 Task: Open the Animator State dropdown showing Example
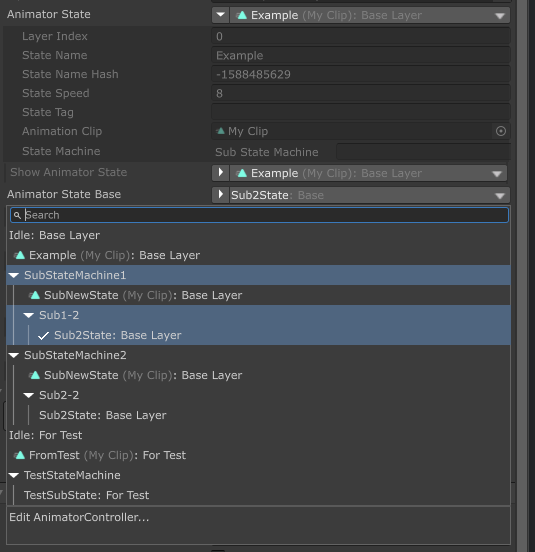(x=370, y=15)
